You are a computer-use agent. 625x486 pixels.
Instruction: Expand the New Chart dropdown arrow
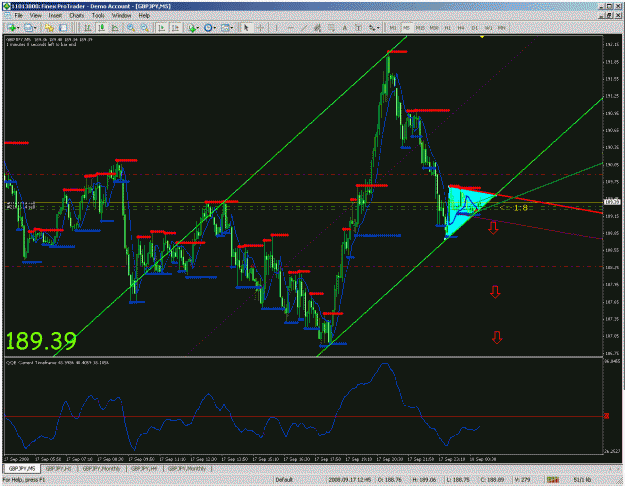[18, 28]
